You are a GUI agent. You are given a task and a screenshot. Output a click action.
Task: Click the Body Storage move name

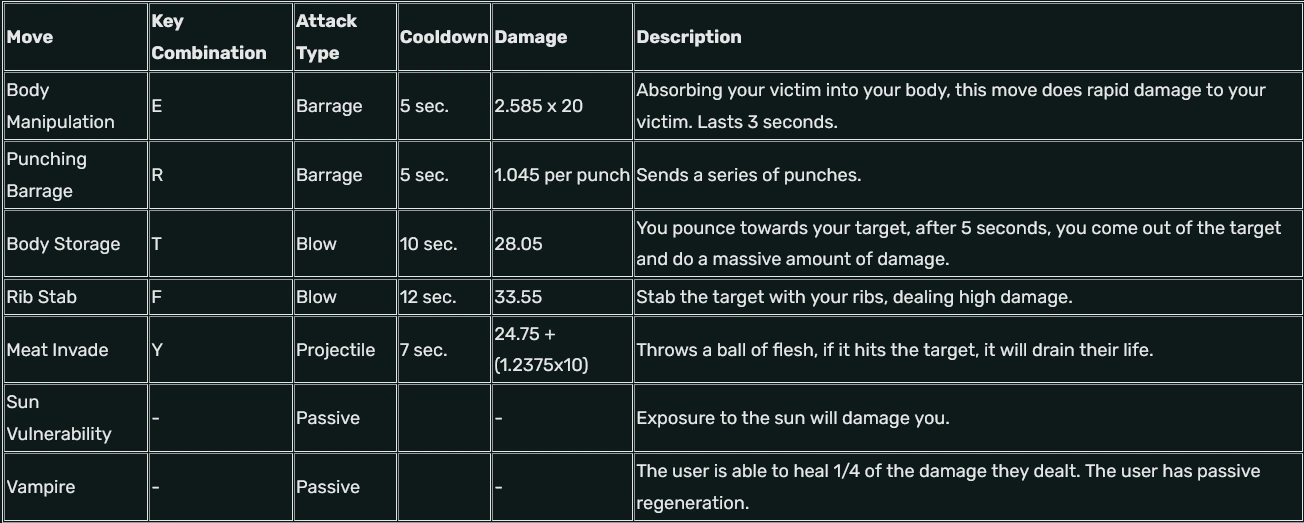[x=63, y=244]
